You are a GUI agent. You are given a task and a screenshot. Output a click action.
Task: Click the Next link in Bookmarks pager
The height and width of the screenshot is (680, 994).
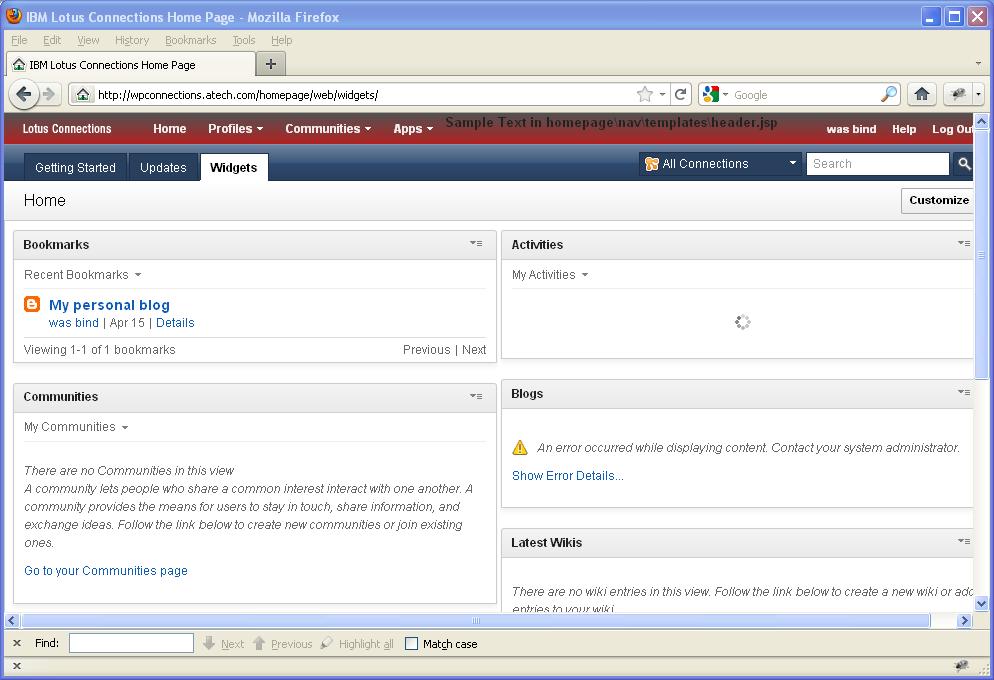coord(474,350)
